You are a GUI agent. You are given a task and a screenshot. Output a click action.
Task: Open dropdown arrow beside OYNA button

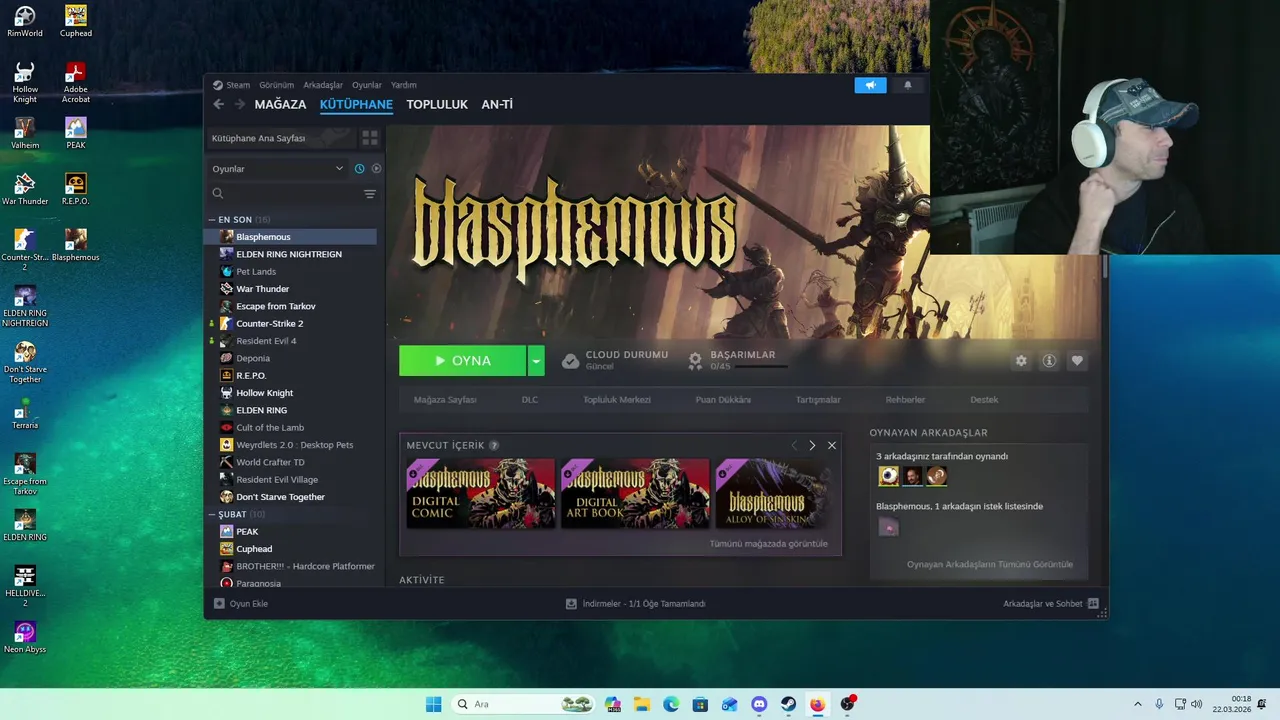[536, 361]
